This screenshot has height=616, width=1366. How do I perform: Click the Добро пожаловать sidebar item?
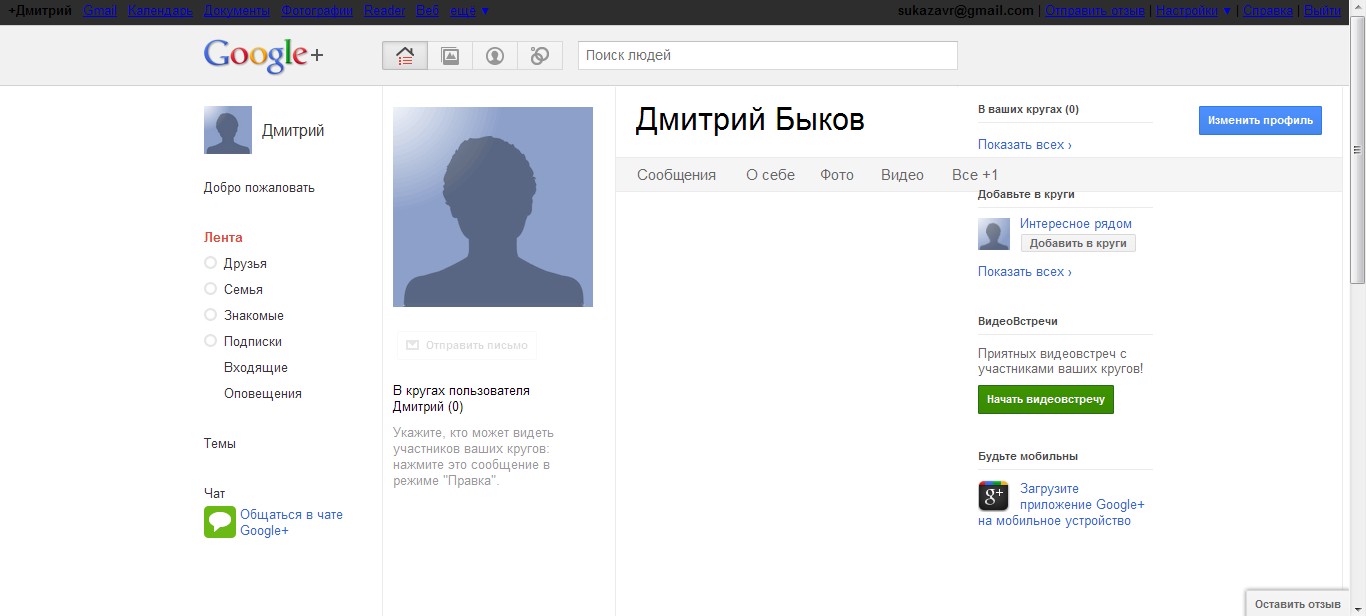pyautogui.click(x=259, y=187)
